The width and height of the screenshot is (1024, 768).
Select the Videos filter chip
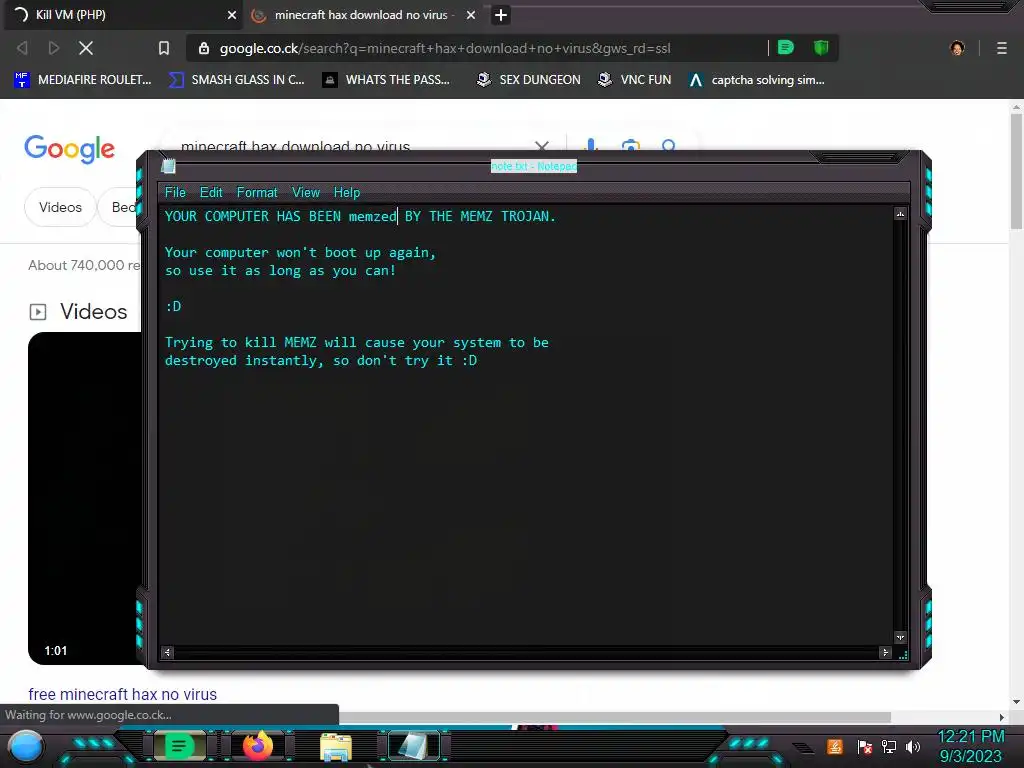coord(60,207)
